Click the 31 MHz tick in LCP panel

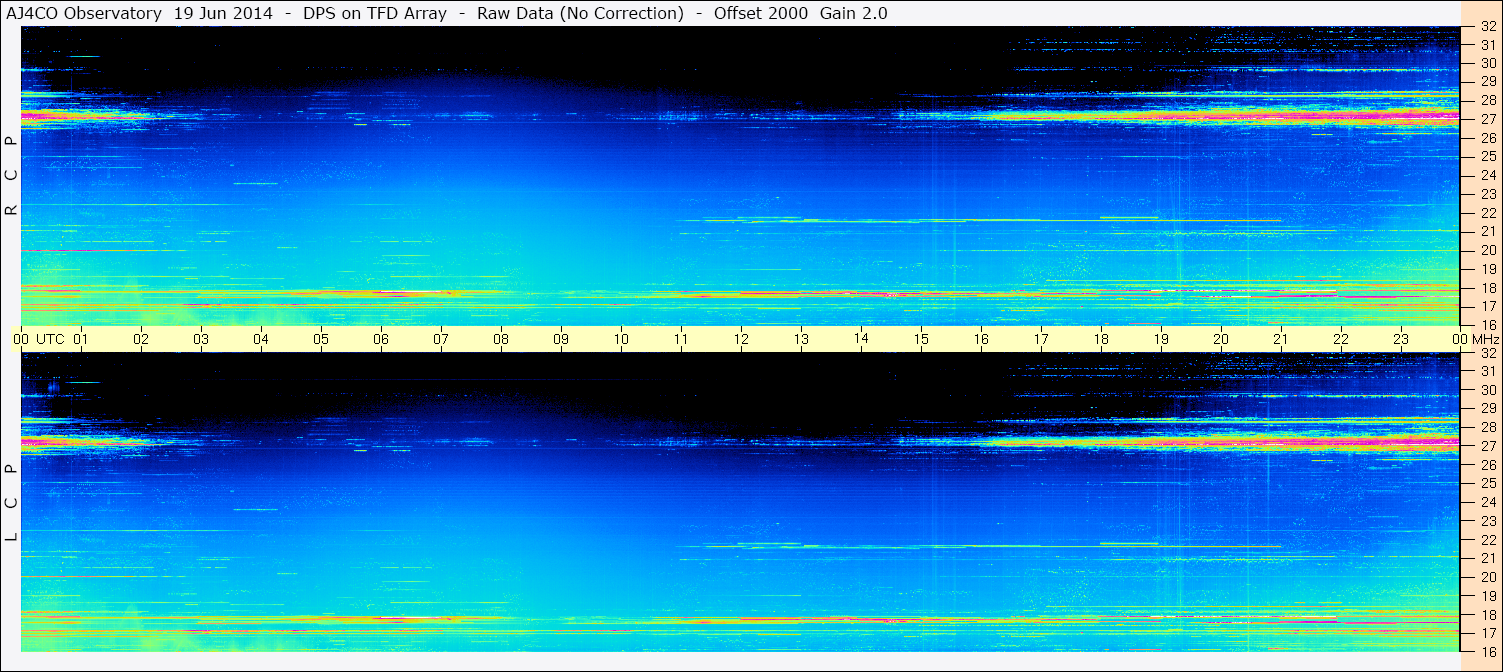point(1488,371)
